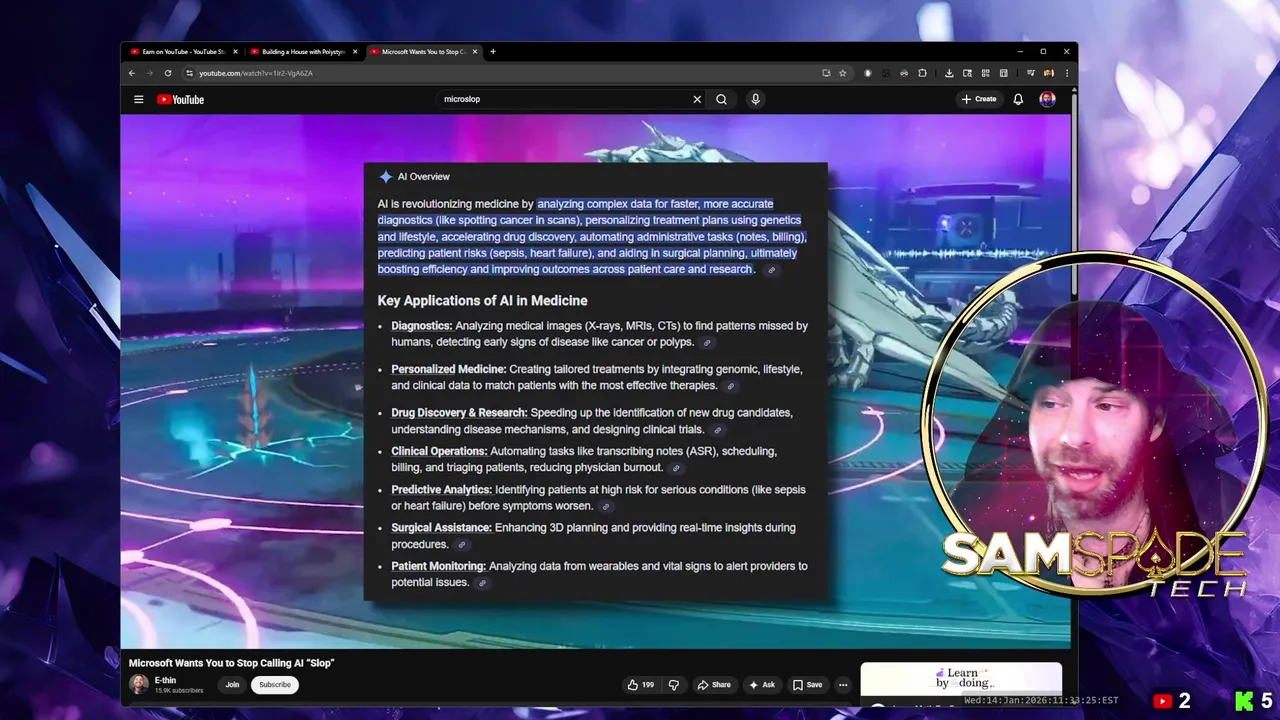Click the YouTube search magnifier button

pos(721,99)
